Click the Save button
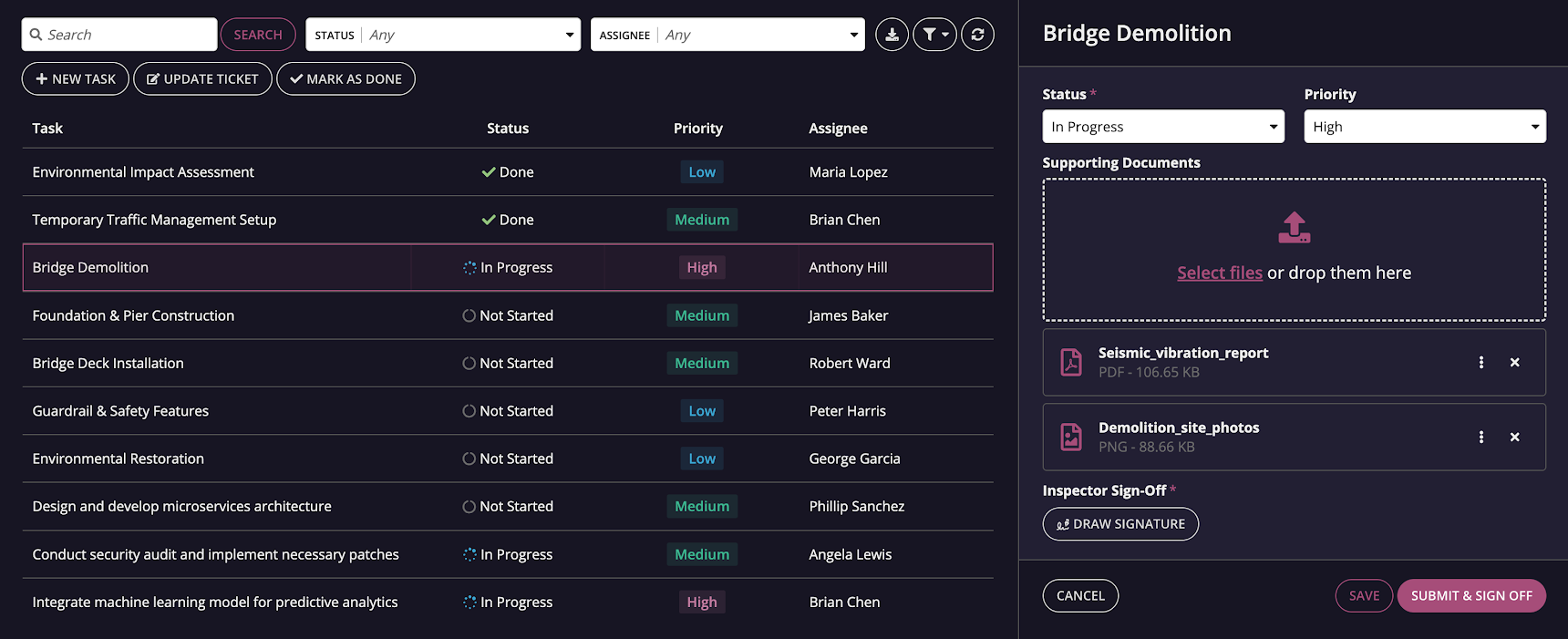Viewport: 1568px width, 639px height. [1364, 595]
